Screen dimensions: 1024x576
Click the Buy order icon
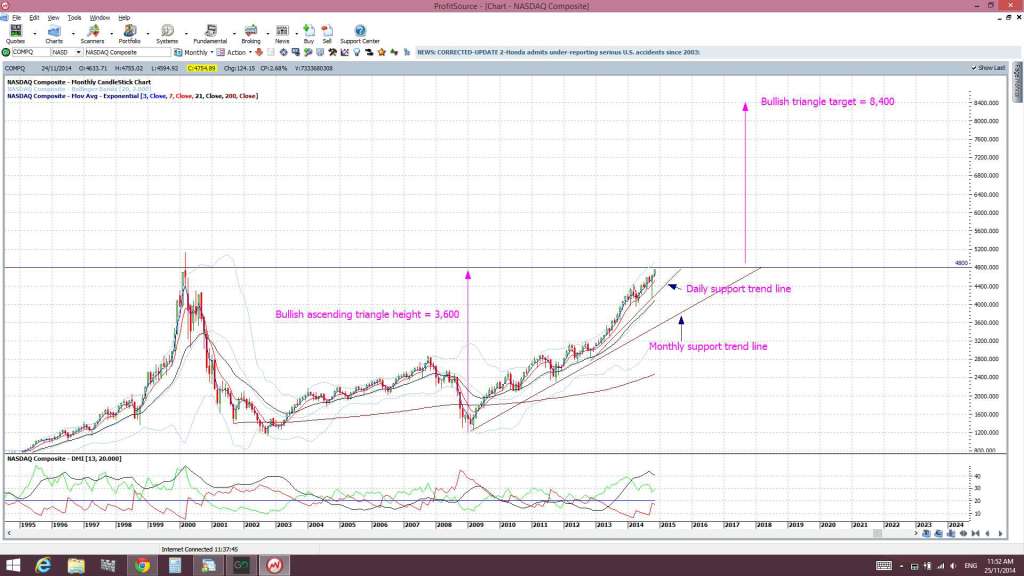point(309,34)
